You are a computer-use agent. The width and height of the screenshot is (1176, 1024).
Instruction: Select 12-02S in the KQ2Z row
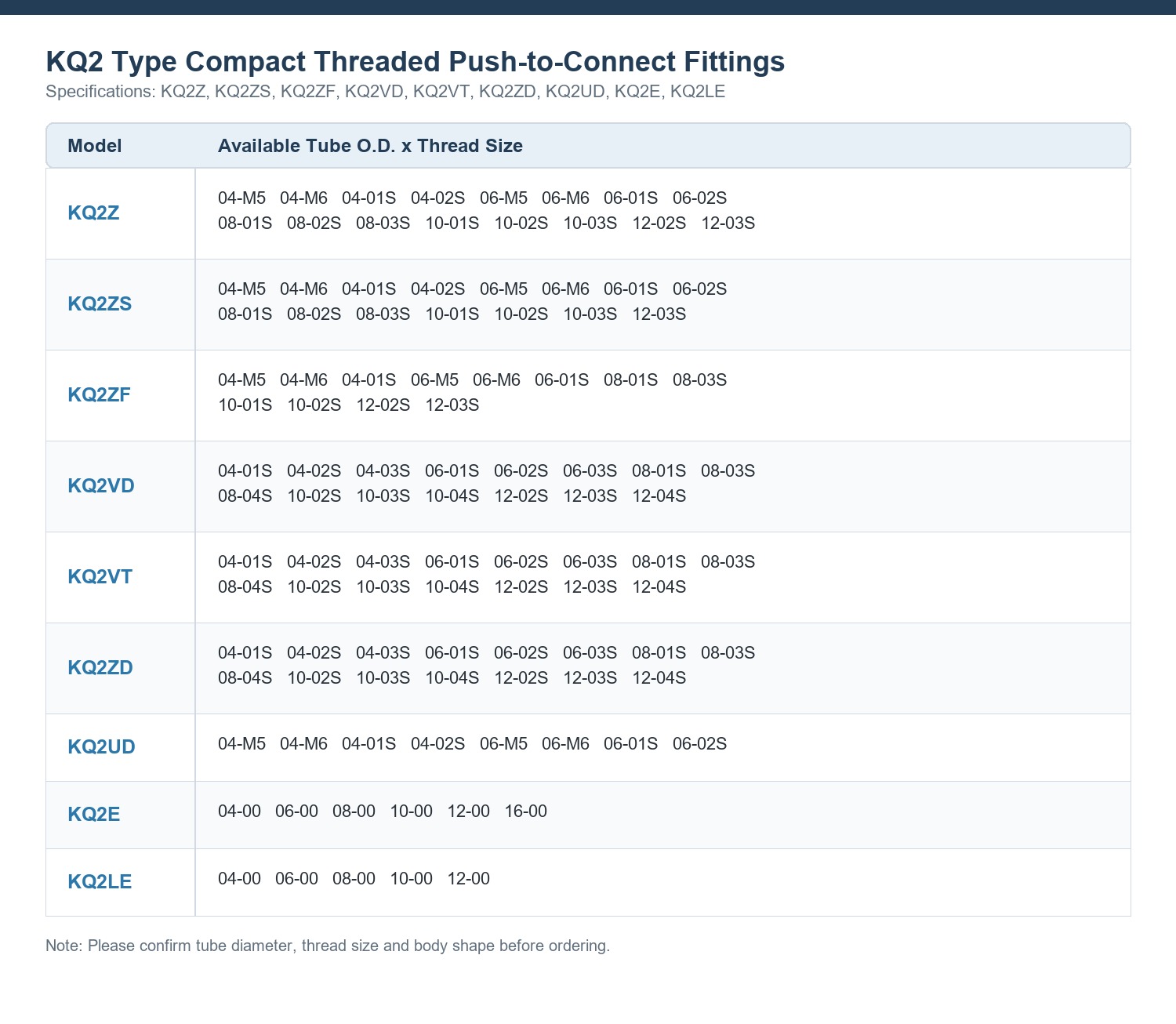click(x=659, y=223)
